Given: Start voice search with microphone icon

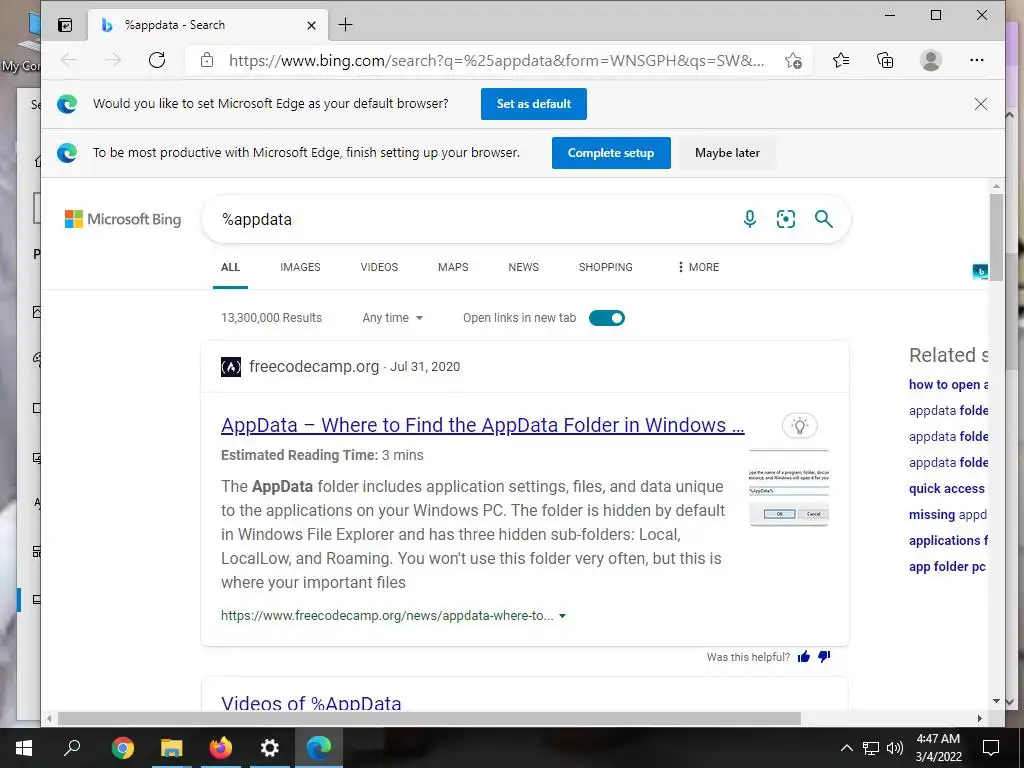Looking at the screenshot, I should point(750,219).
